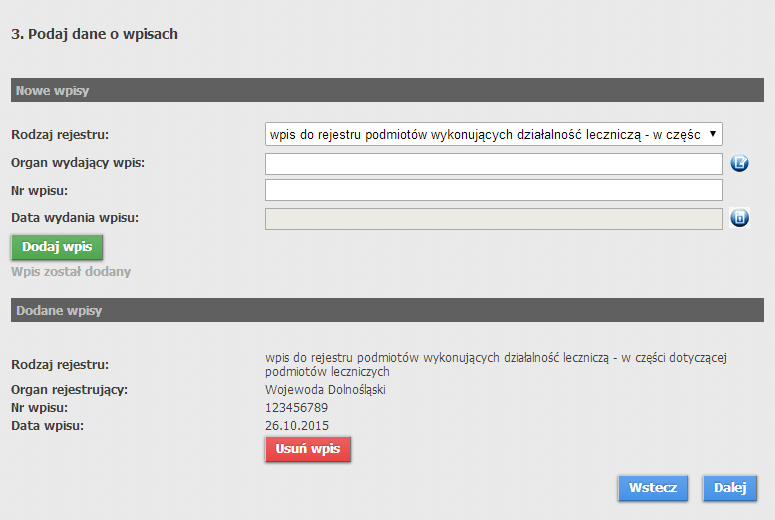Image resolution: width=775 pixels, height=520 pixels.
Task: Click the entry date 26.10.2015
Action: point(296,425)
